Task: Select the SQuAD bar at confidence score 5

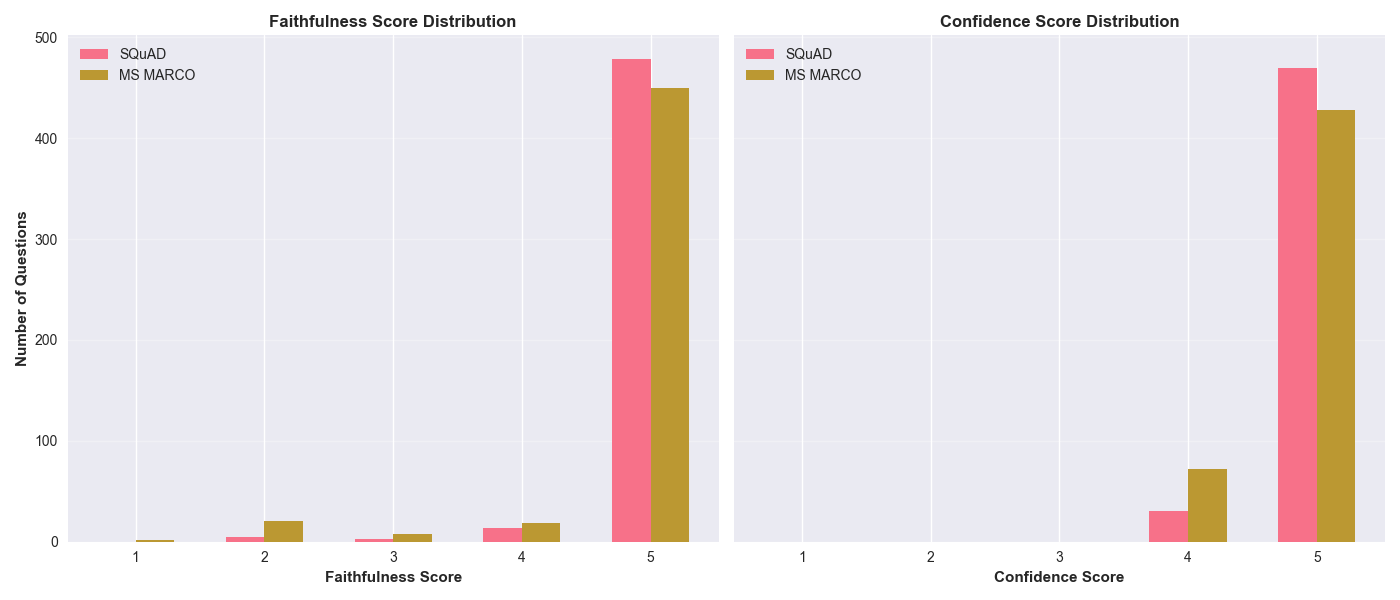Action: 1297,305
